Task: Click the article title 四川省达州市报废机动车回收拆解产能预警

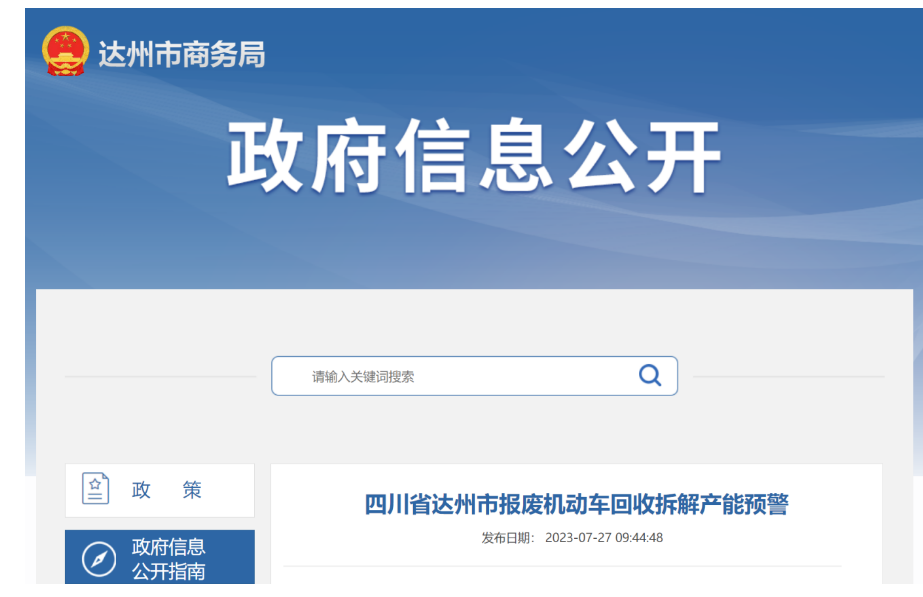Action: click(x=576, y=505)
